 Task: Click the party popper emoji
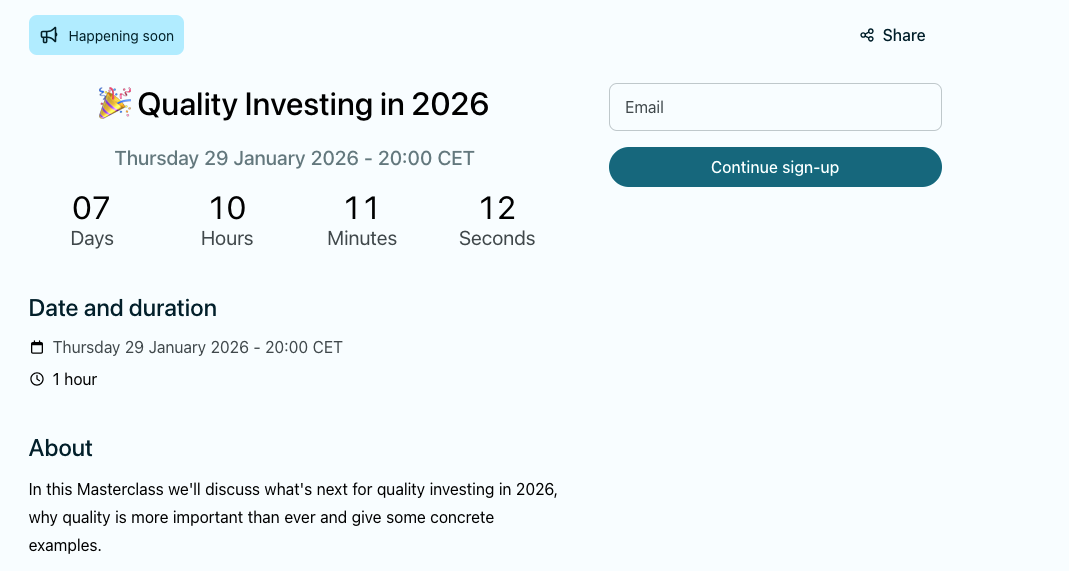[x=114, y=103]
